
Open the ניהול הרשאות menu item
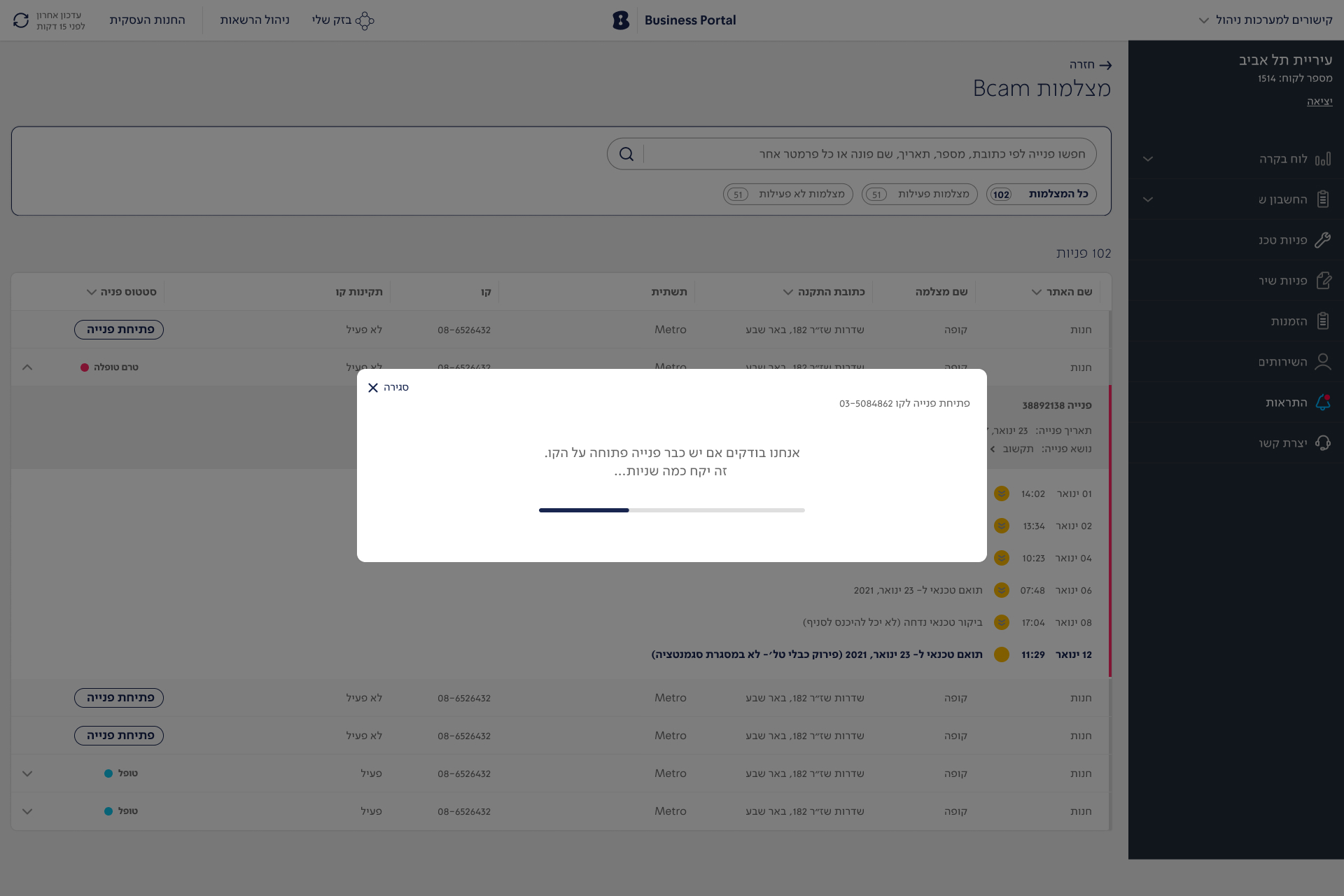coord(255,20)
